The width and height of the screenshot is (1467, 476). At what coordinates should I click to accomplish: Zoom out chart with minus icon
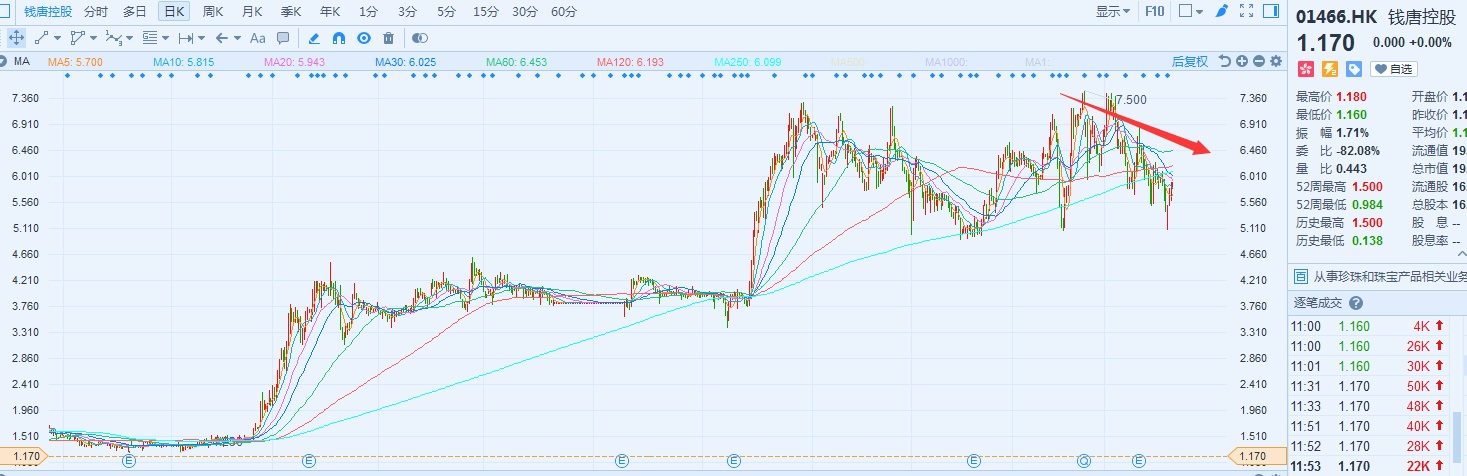[x=1259, y=62]
